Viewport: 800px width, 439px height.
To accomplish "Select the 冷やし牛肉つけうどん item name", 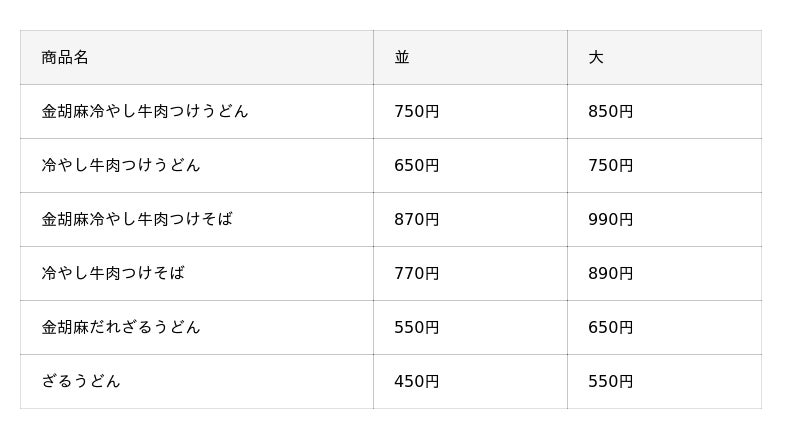I will 121,165.
